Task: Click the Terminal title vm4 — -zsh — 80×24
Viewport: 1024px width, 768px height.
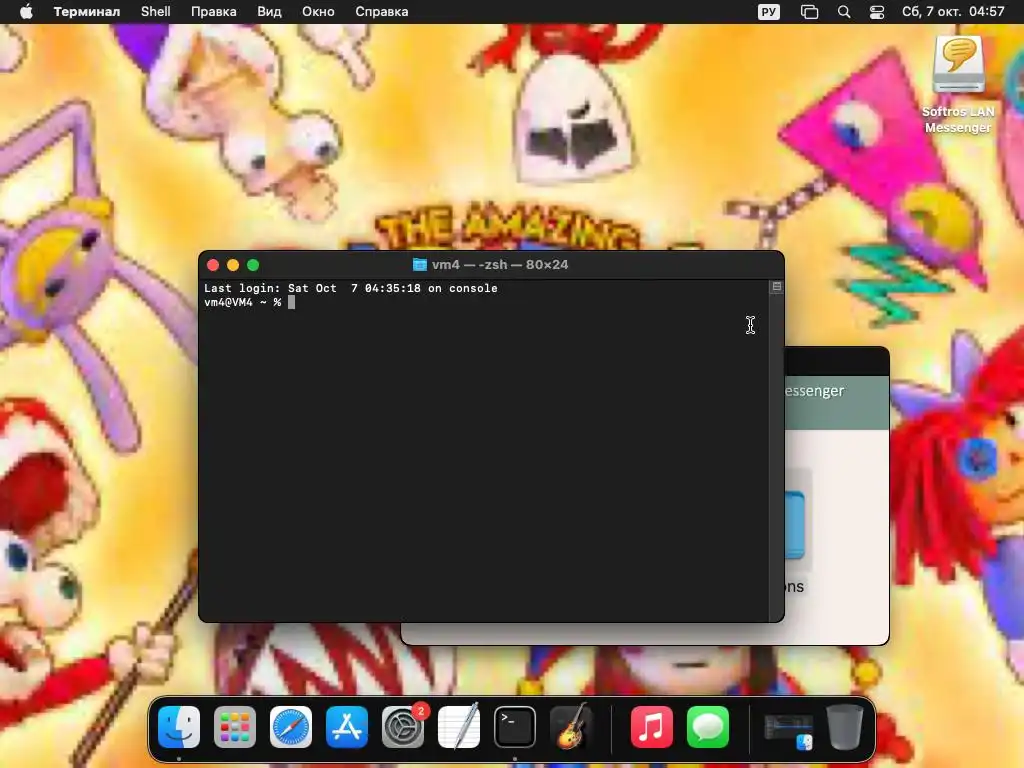Action: coord(500,264)
